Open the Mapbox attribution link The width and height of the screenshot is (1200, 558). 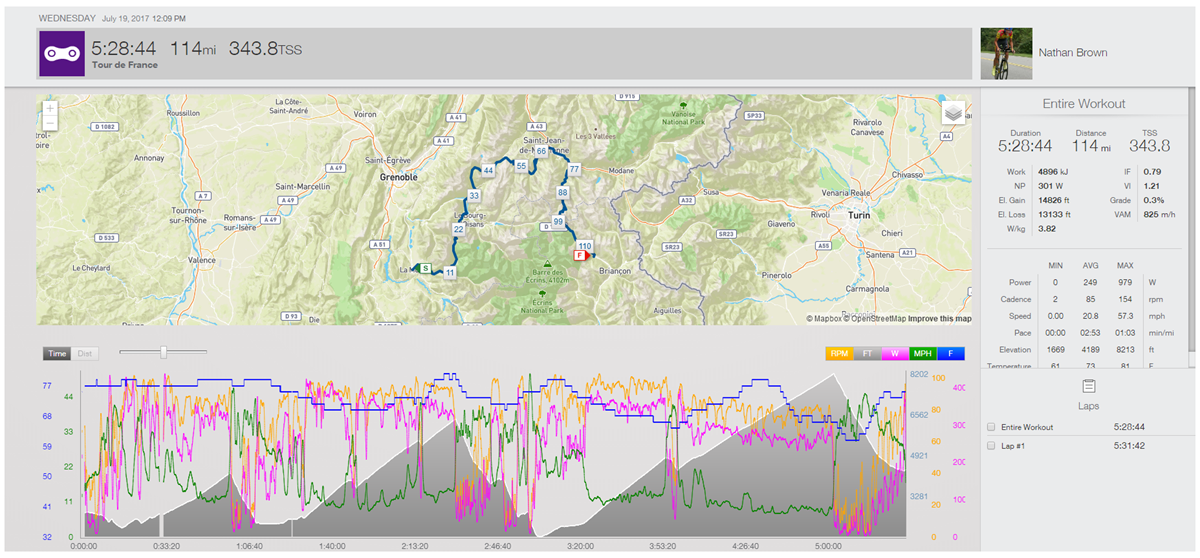823,319
